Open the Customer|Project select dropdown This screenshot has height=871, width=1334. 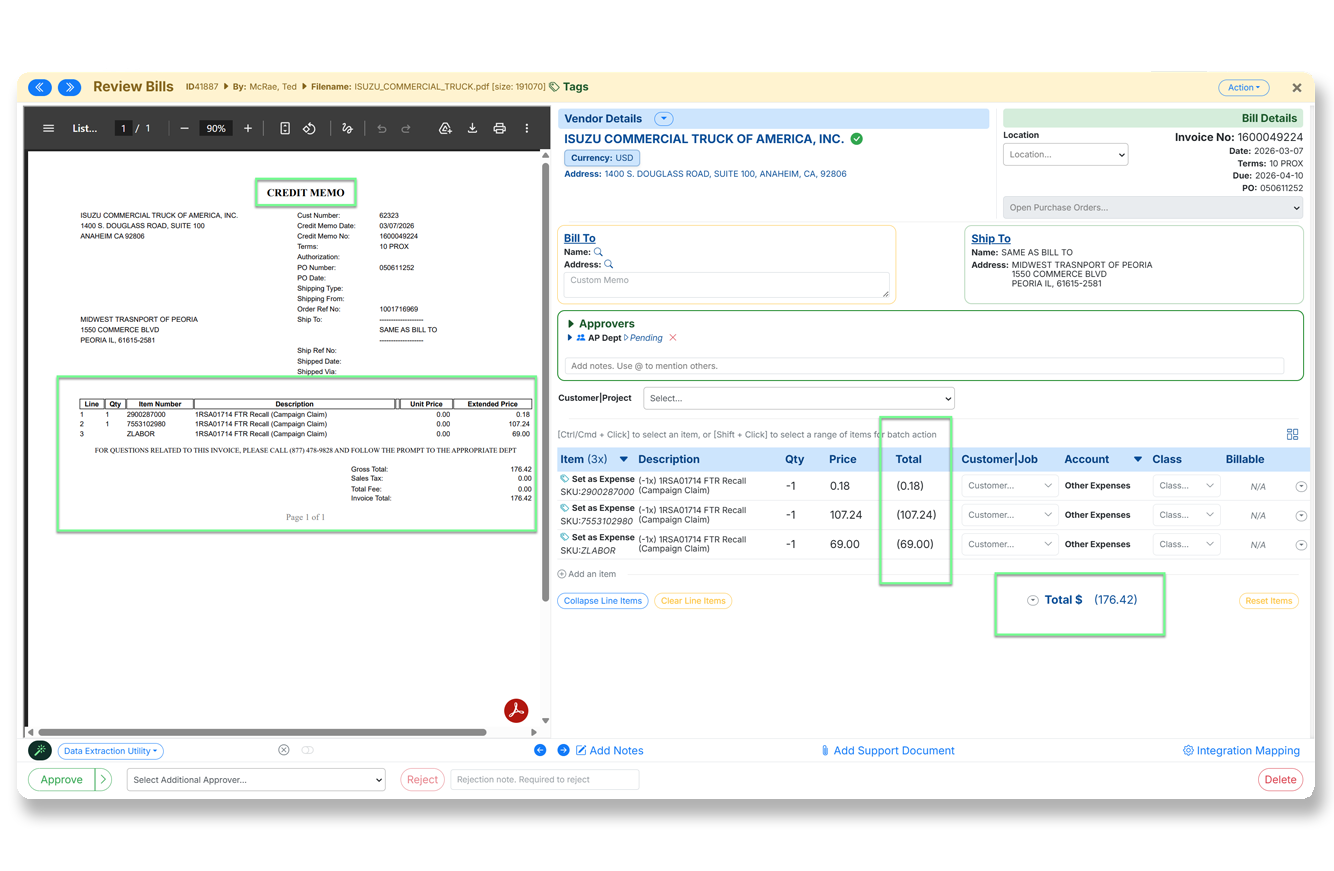coord(799,398)
